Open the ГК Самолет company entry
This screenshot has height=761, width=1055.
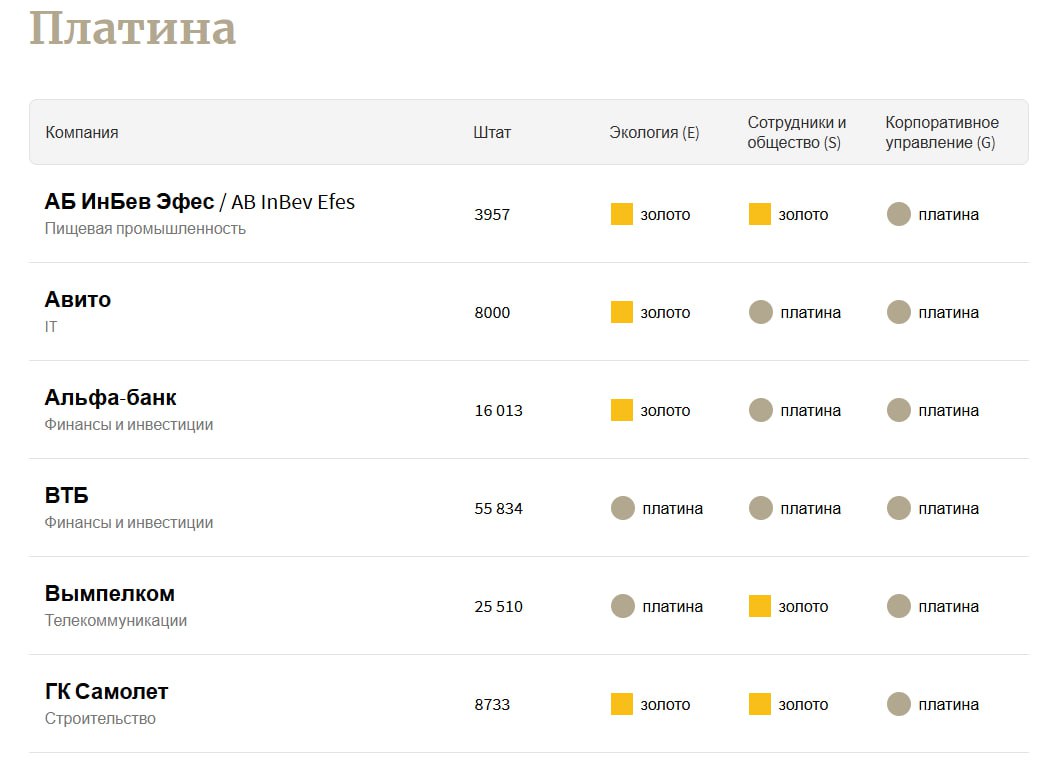[x=106, y=692]
